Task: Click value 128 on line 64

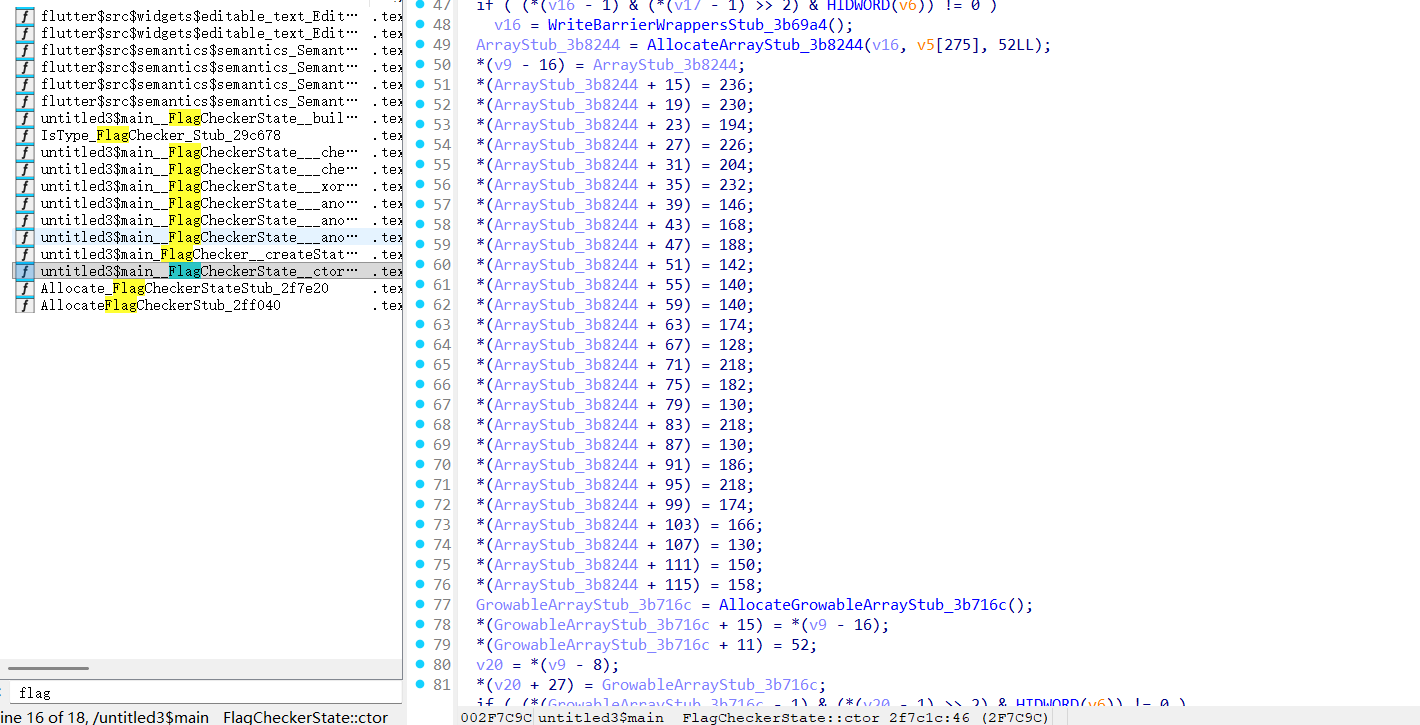Action: [732, 345]
